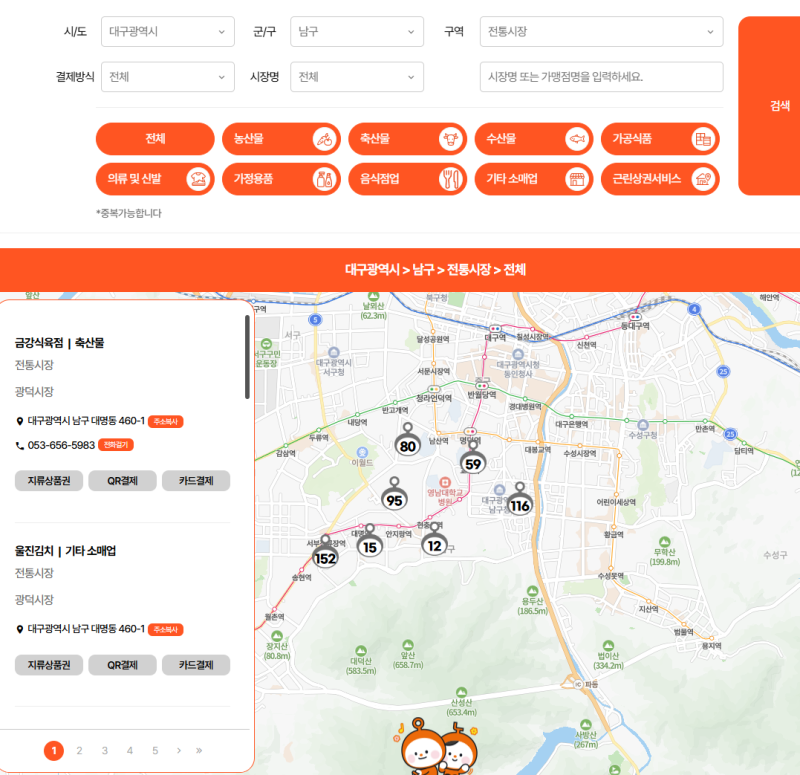Go to results page 4
Image resolution: width=800 pixels, height=775 pixels.
130,751
